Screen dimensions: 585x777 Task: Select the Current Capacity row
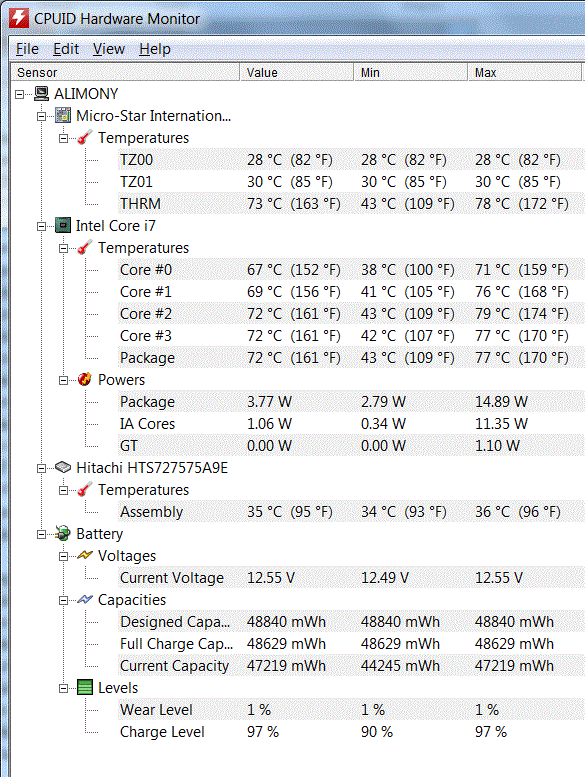point(351,666)
